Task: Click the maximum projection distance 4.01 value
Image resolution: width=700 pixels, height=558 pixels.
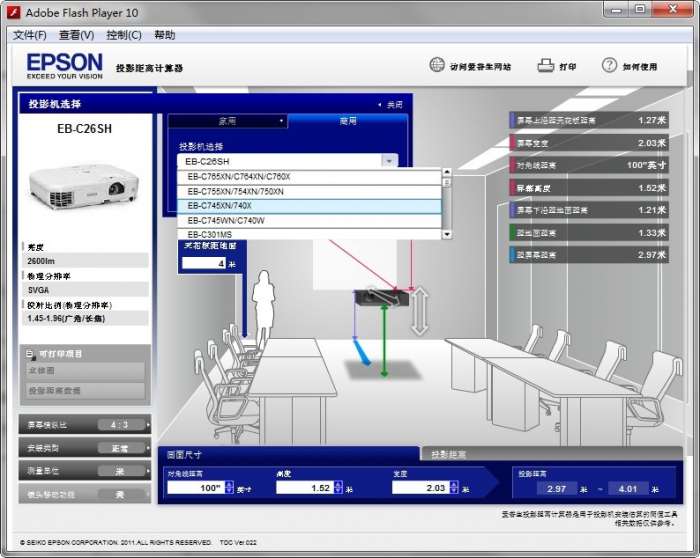Action: pyautogui.click(x=628, y=489)
